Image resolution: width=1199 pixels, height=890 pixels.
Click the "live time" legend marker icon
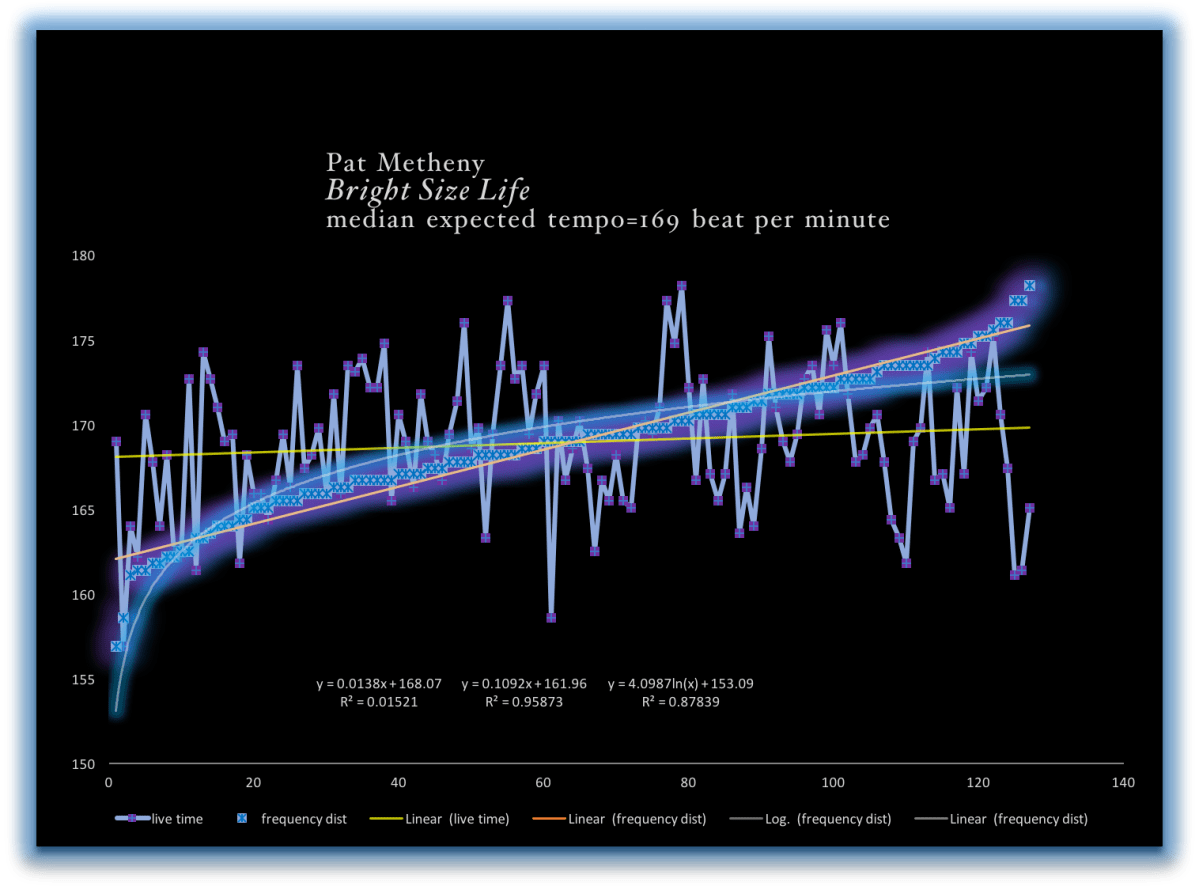click(x=131, y=819)
